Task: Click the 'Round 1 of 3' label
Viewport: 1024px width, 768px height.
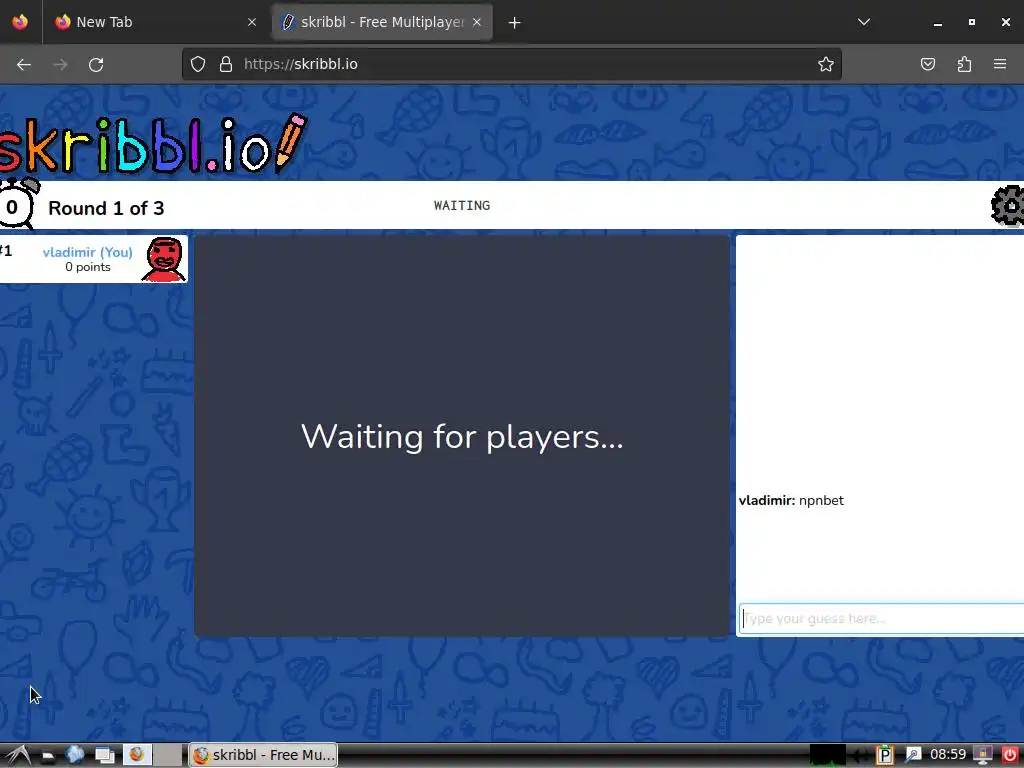Action: [x=106, y=208]
